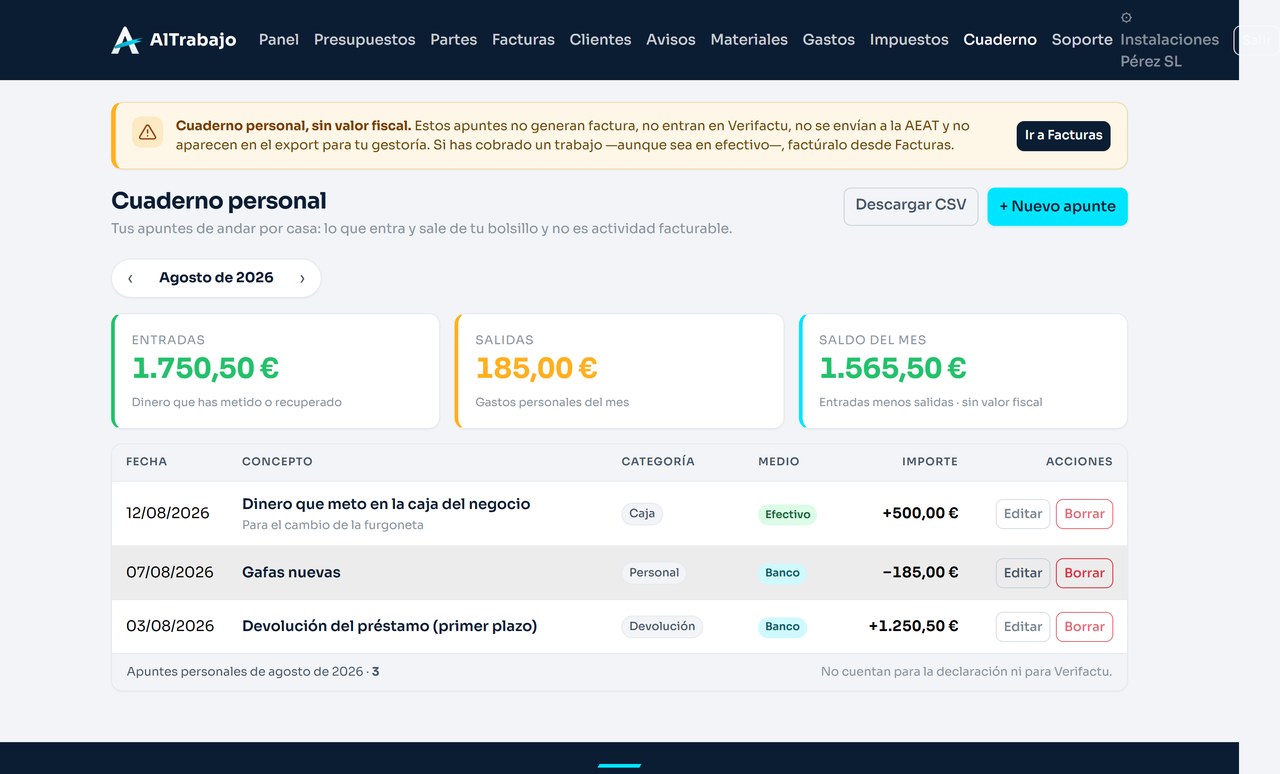The width and height of the screenshot is (1280, 774).
Task: Click the gear icon above Instalaciones Pérez SL
Action: pyautogui.click(x=1126, y=18)
